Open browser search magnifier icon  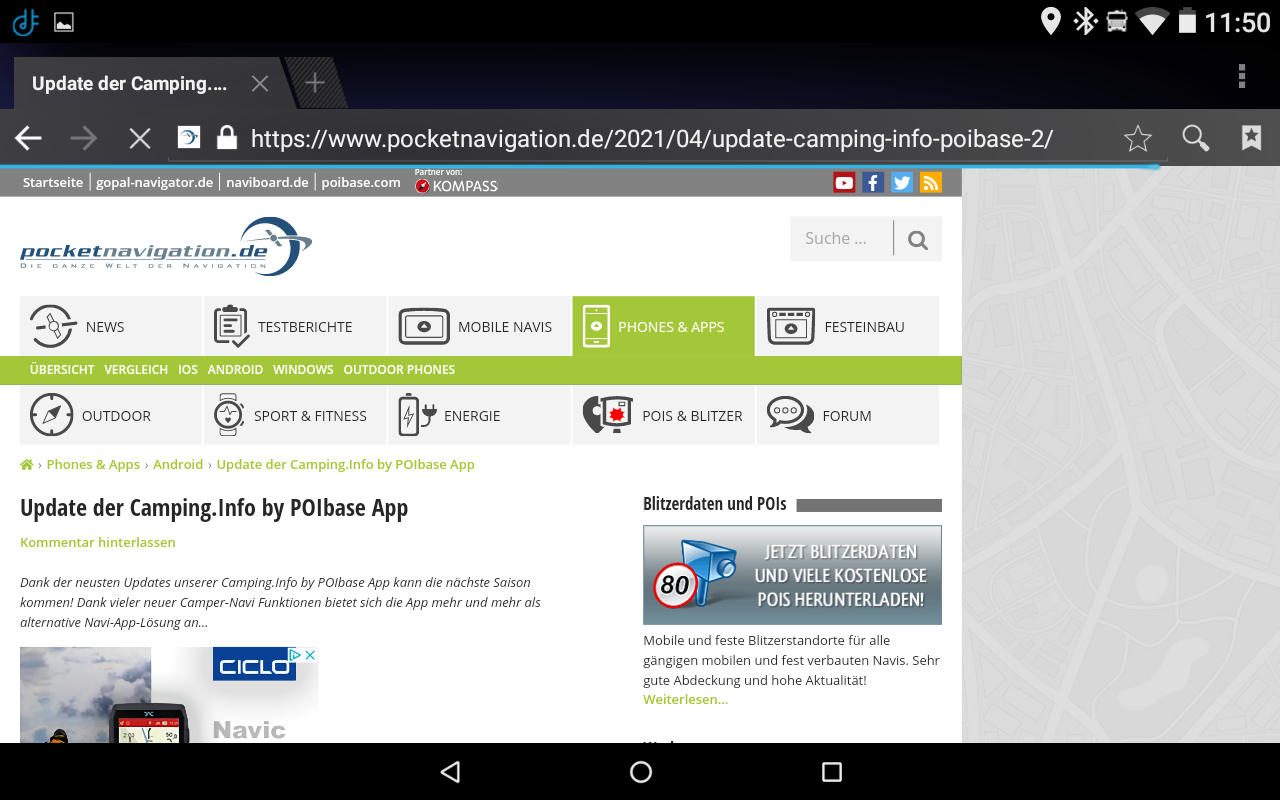(x=1196, y=138)
